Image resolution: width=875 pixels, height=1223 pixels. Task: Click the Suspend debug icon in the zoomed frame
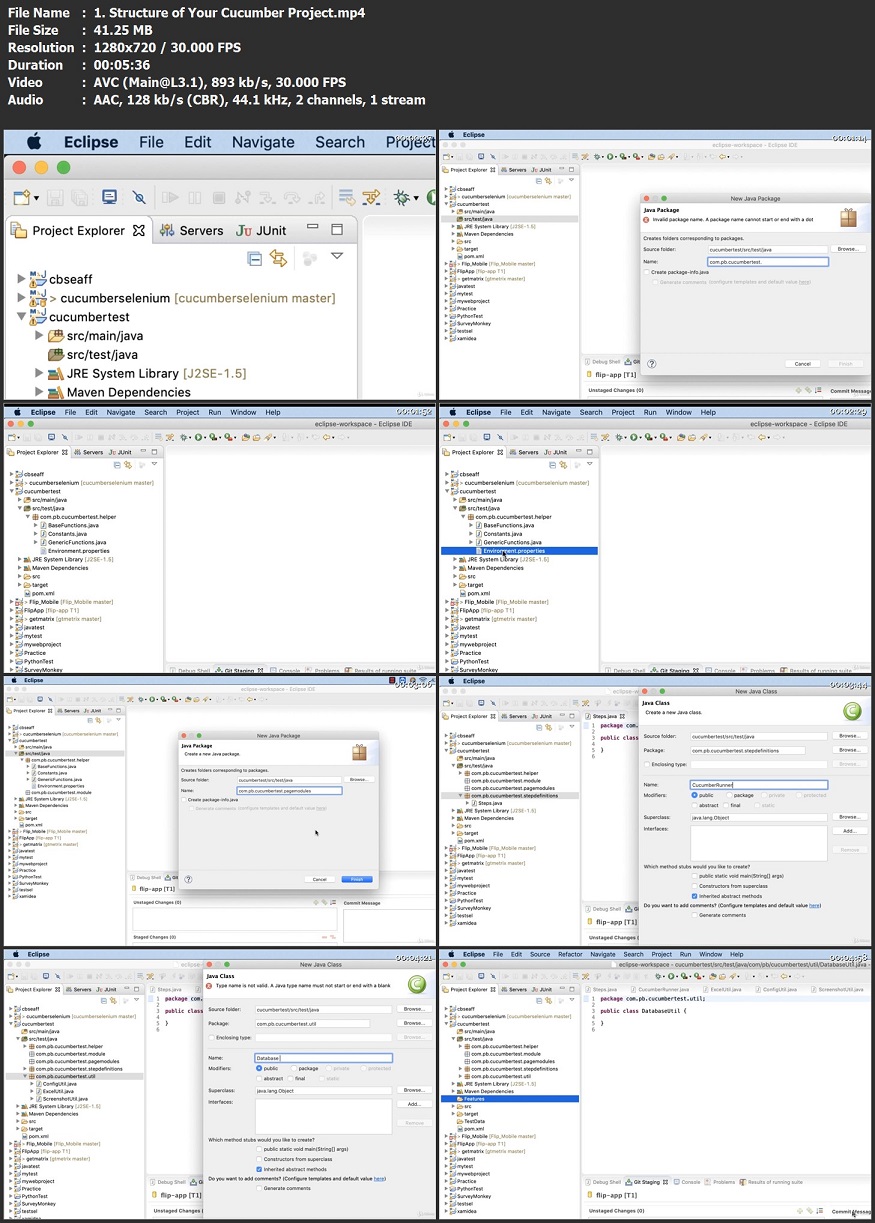195,197
